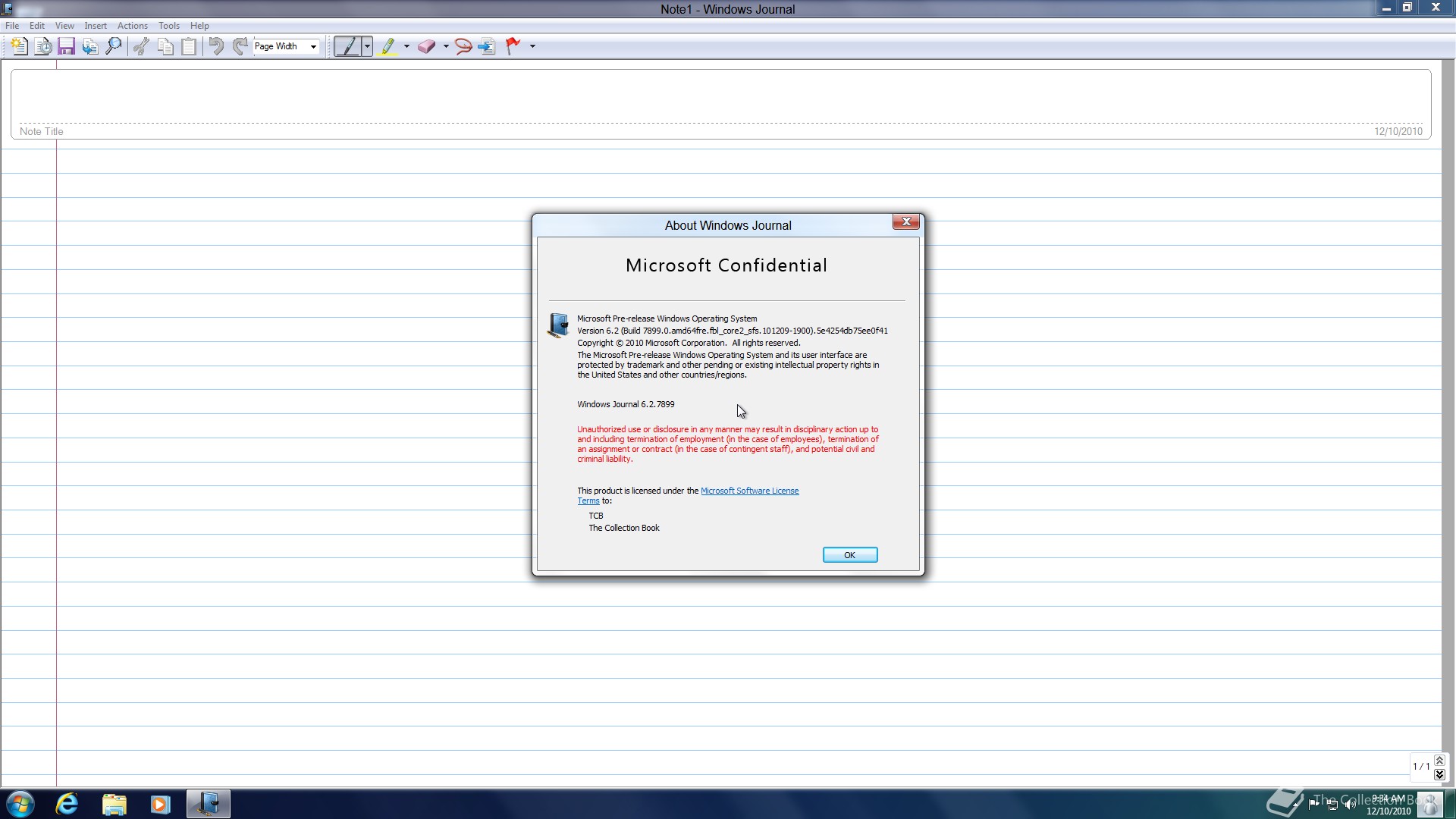Screen dimensions: 1456x819
Task: Select the Pen tool
Action: click(x=347, y=46)
